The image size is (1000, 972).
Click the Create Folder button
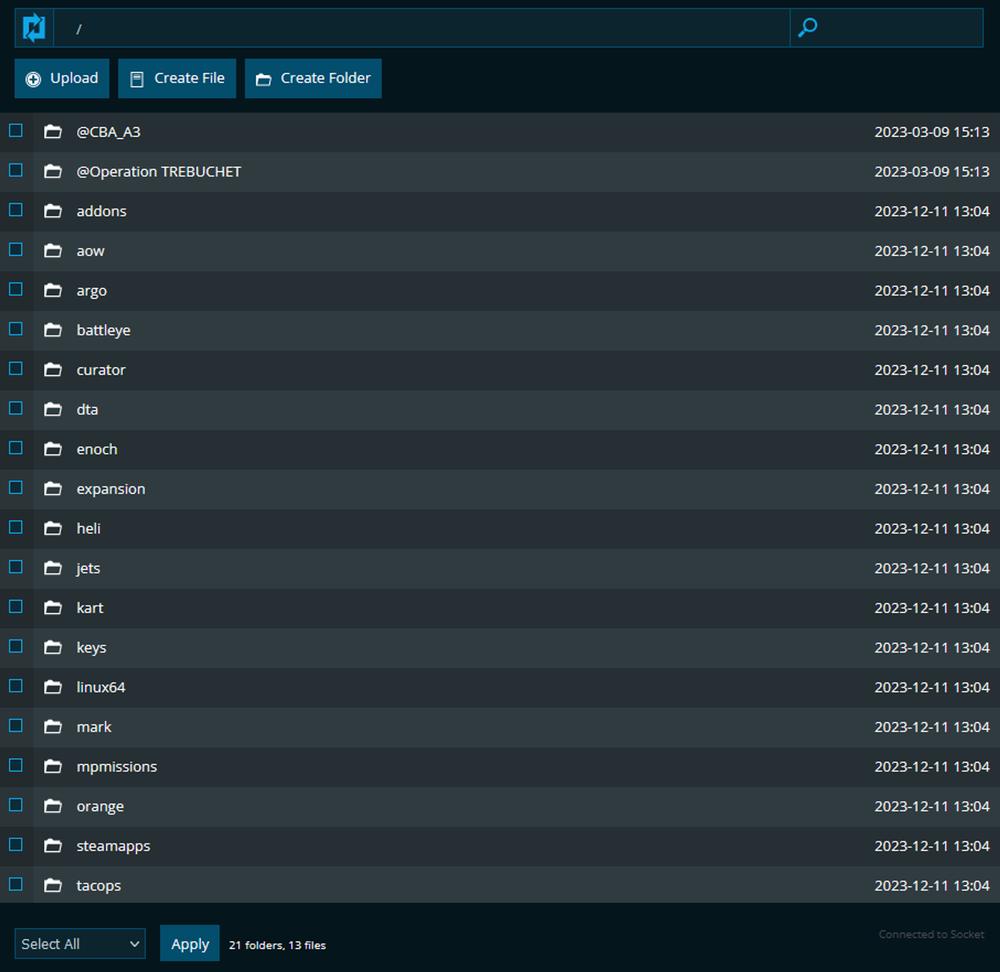point(313,78)
